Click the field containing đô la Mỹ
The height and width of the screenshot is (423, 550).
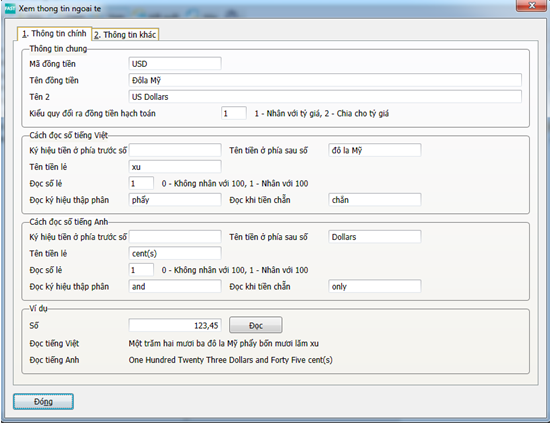375,150
